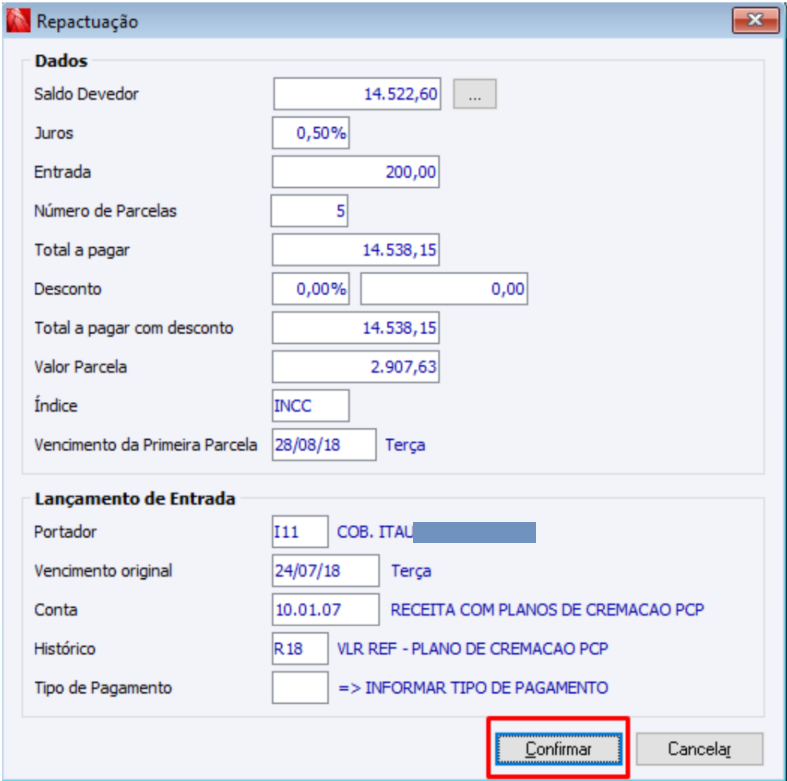Click the Total a pagar com desconto label
Viewport: 787px width, 781px height.
pyautogui.click(x=134, y=328)
